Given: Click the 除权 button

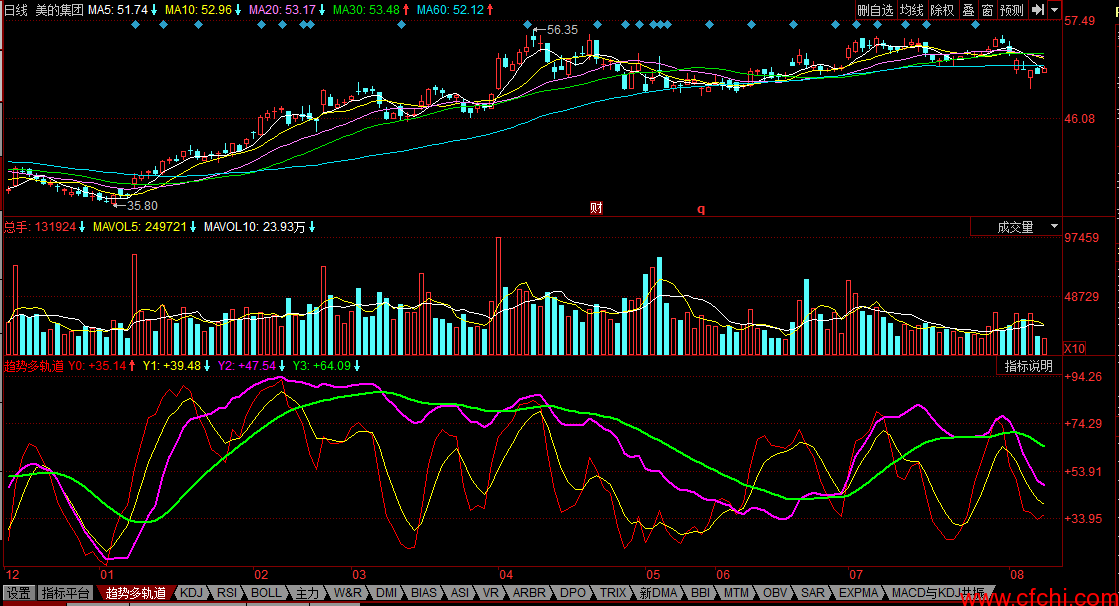Looking at the screenshot, I should [942, 10].
